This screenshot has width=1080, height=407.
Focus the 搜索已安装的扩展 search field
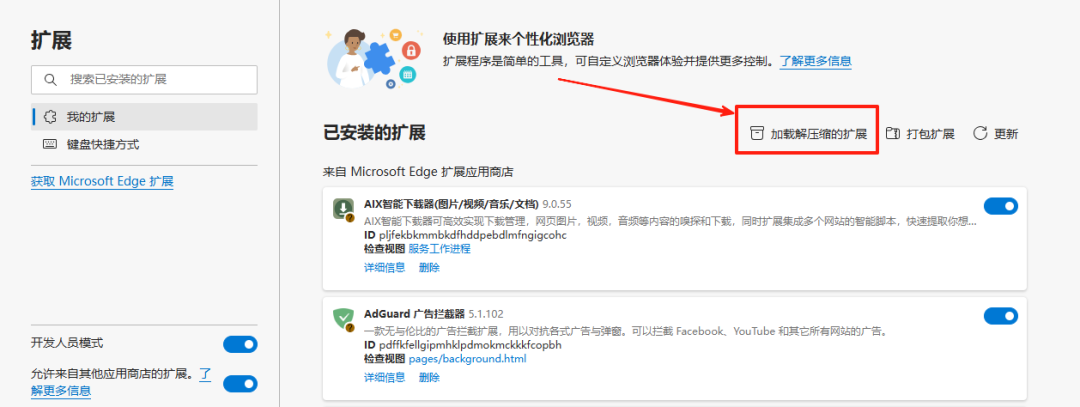pyautogui.click(x=144, y=80)
